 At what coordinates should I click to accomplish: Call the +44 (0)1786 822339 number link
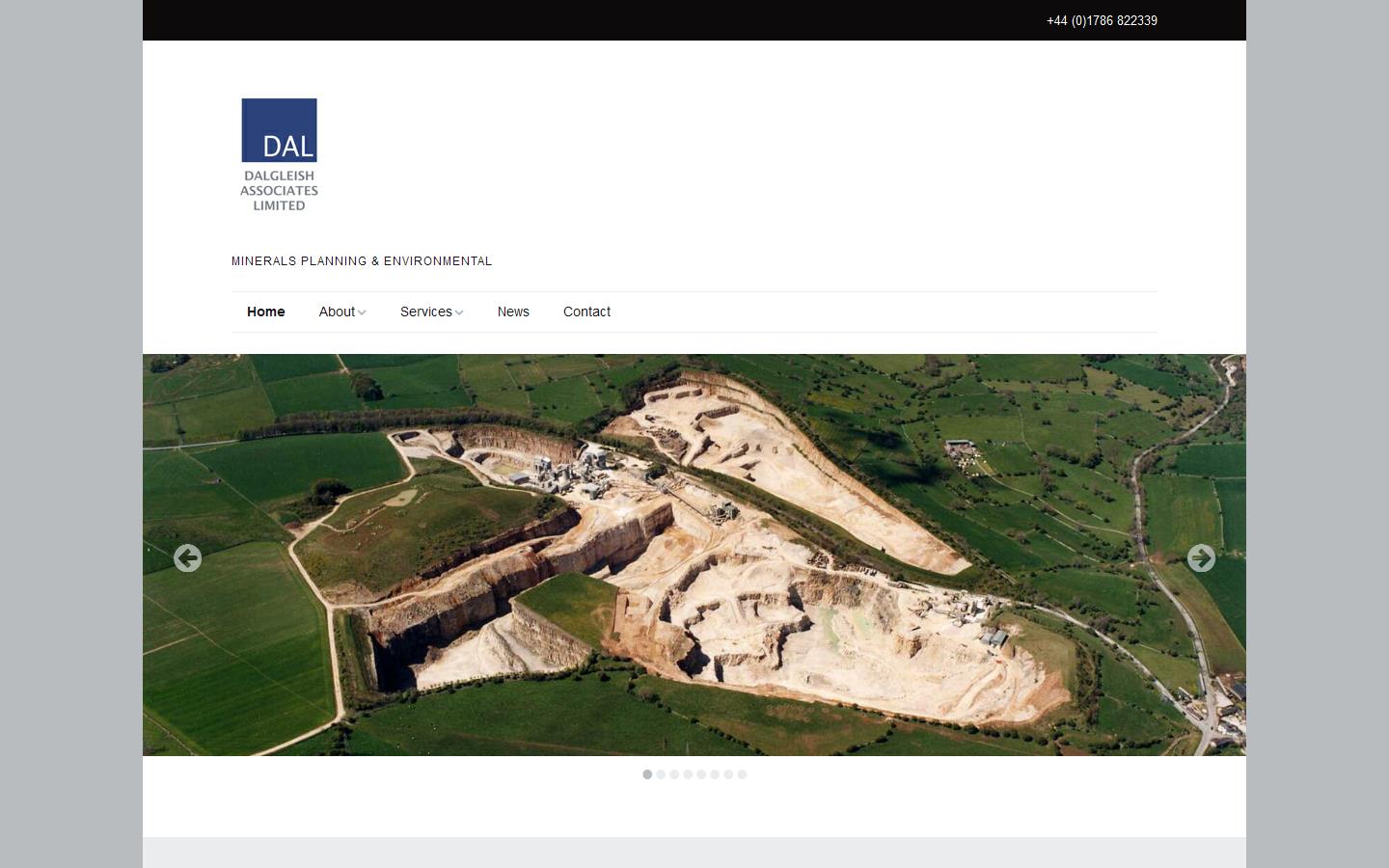[1102, 20]
